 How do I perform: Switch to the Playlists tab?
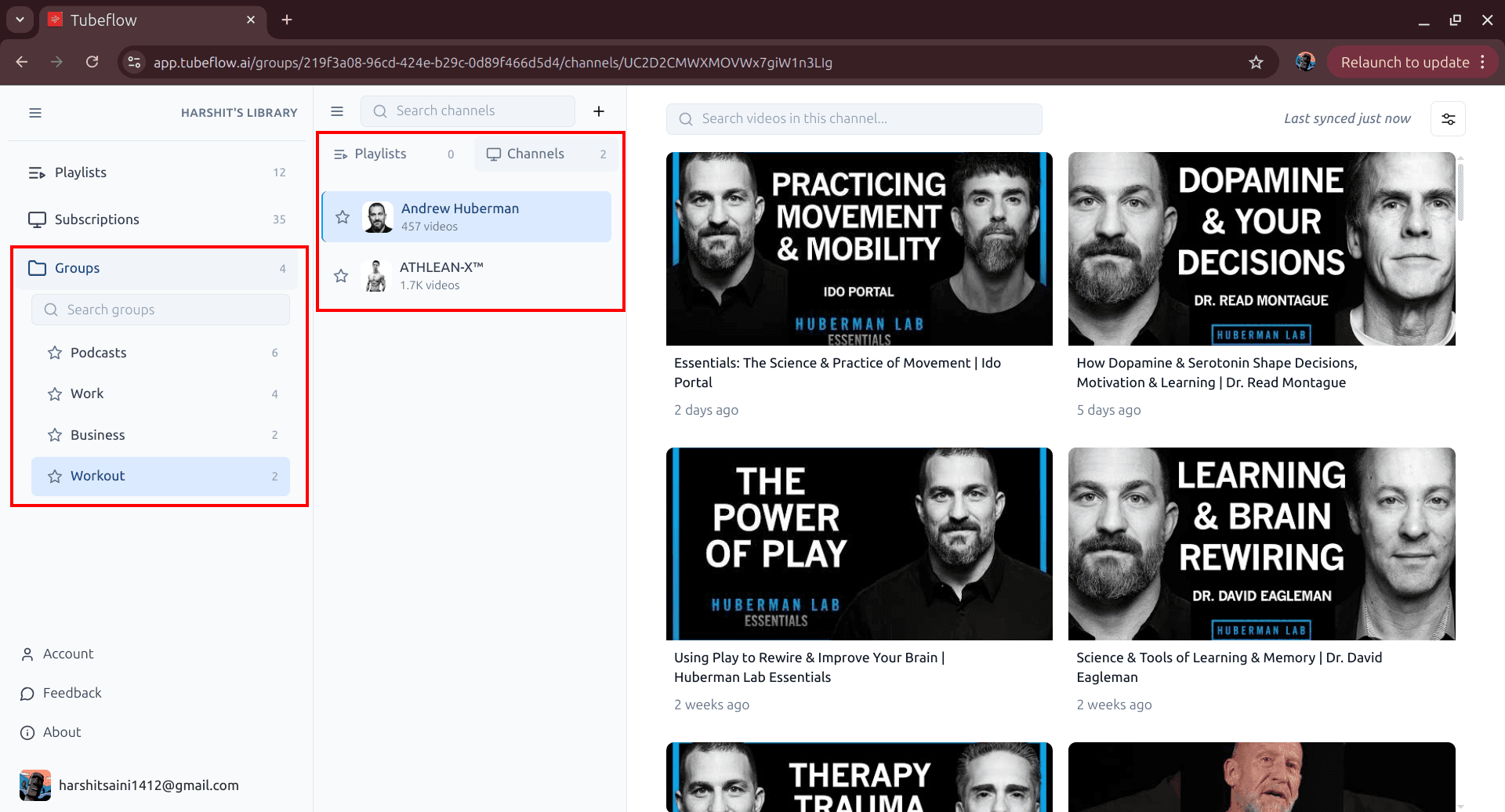pyautogui.click(x=394, y=154)
